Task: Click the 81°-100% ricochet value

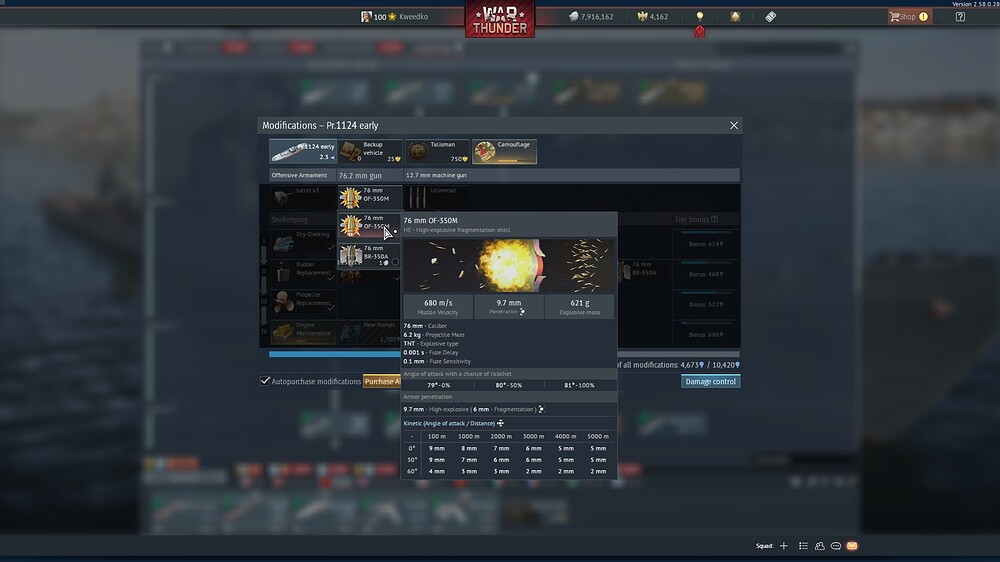Action: coord(579,385)
